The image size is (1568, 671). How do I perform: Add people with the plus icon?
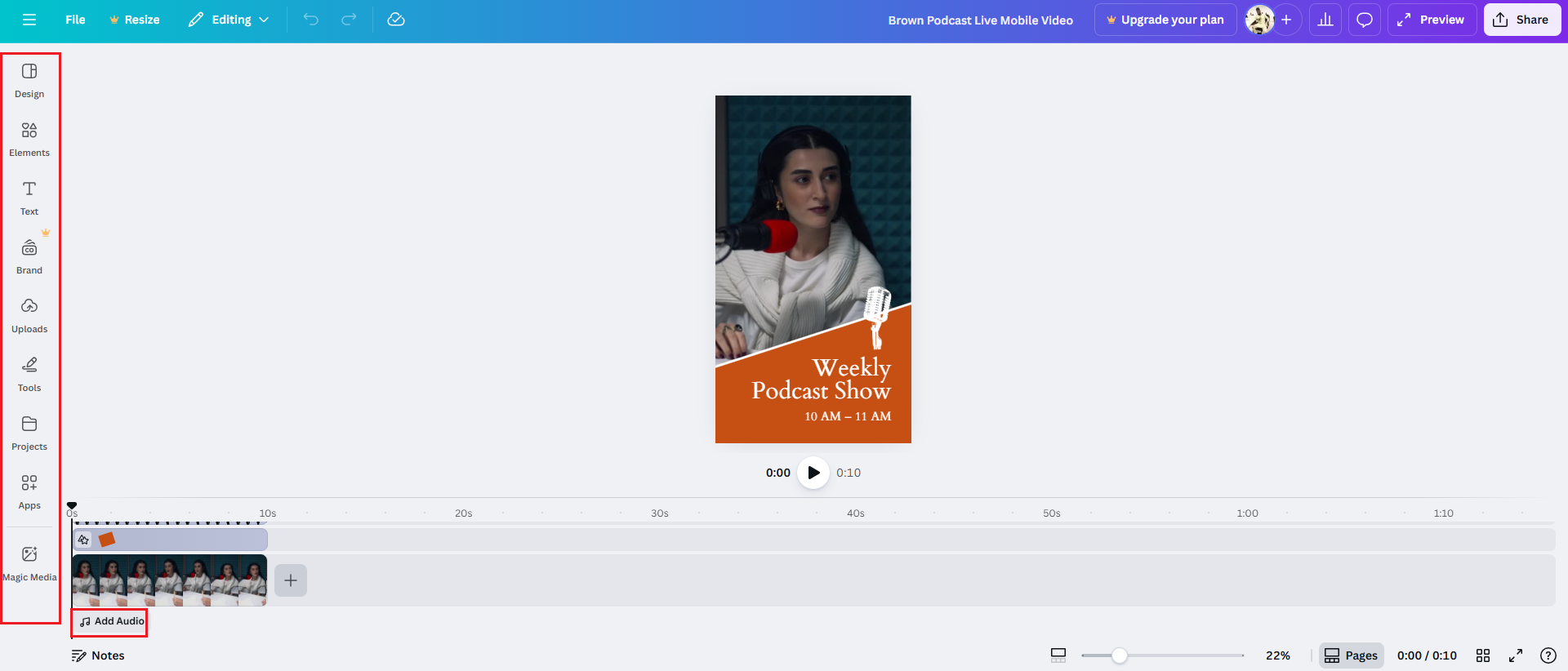[x=1286, y=20]
